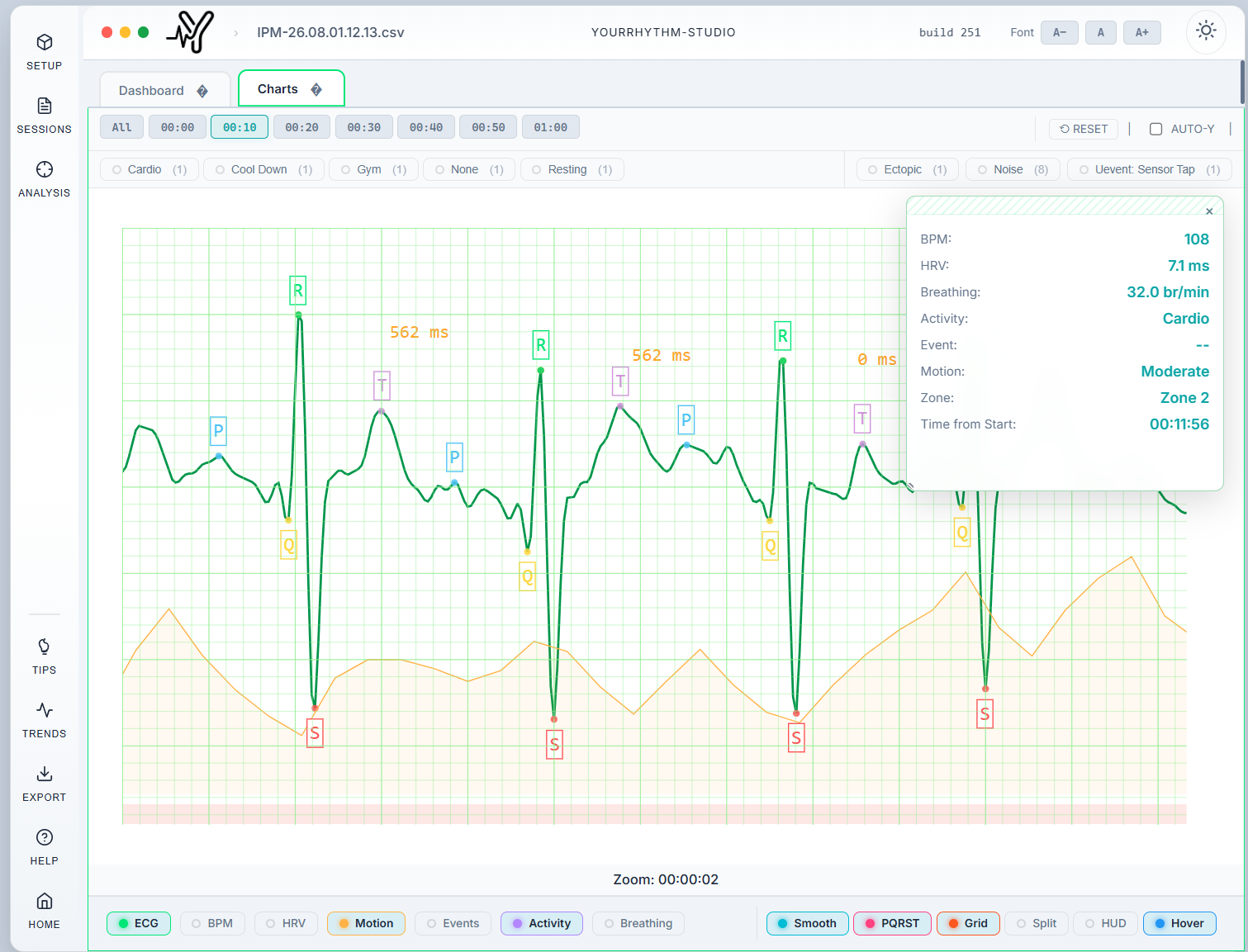This screenshot has width=1248, height=952.
Task: Click the YourRhythm heartbeat logo
Action: 191,32
